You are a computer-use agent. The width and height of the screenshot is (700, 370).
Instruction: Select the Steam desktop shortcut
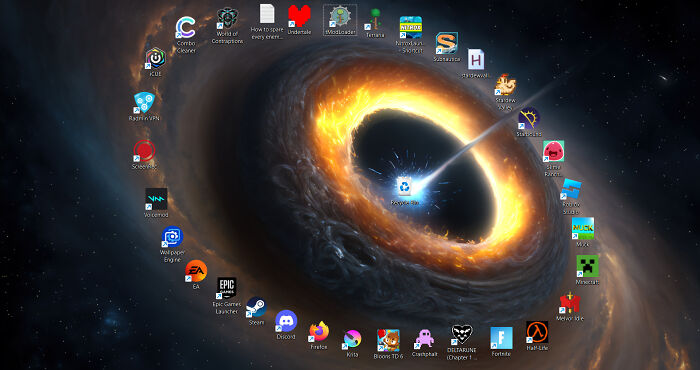click(256, 307)
